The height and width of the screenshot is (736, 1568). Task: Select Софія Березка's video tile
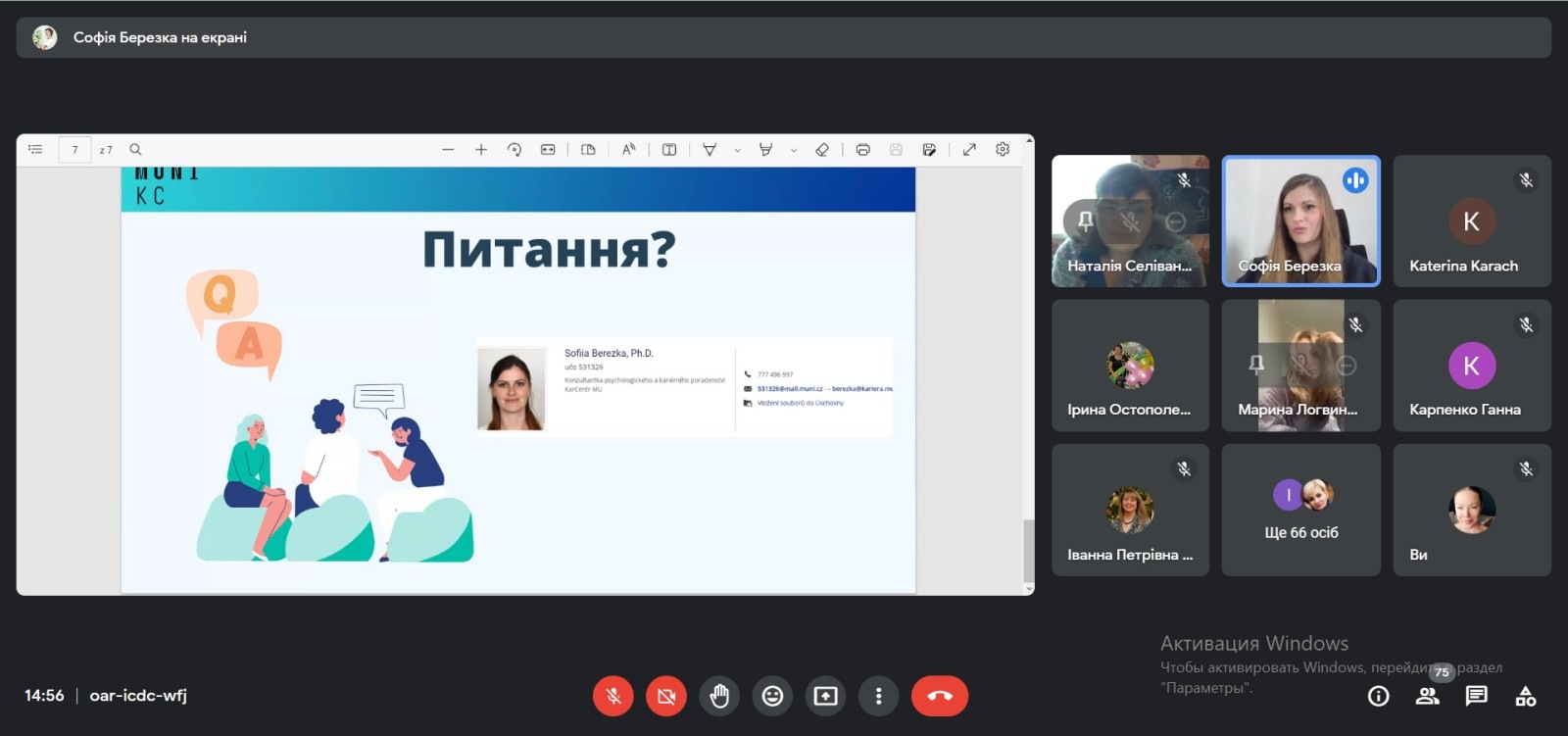(x=1301, y=221)
